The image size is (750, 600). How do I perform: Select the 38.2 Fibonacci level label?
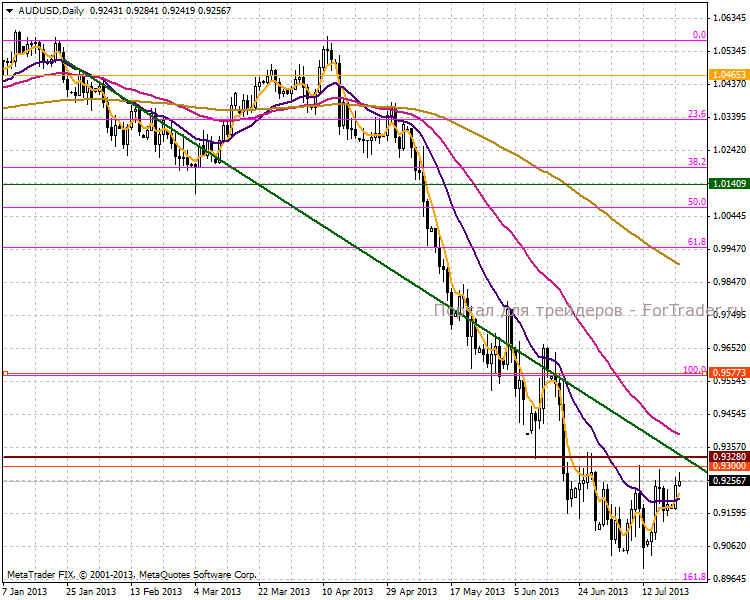pos(697,162)
